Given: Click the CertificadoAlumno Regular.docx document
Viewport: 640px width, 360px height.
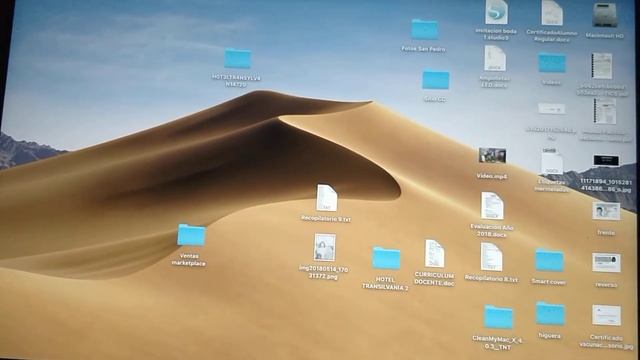Looking at the screenshot, I should tap(552, 13).
